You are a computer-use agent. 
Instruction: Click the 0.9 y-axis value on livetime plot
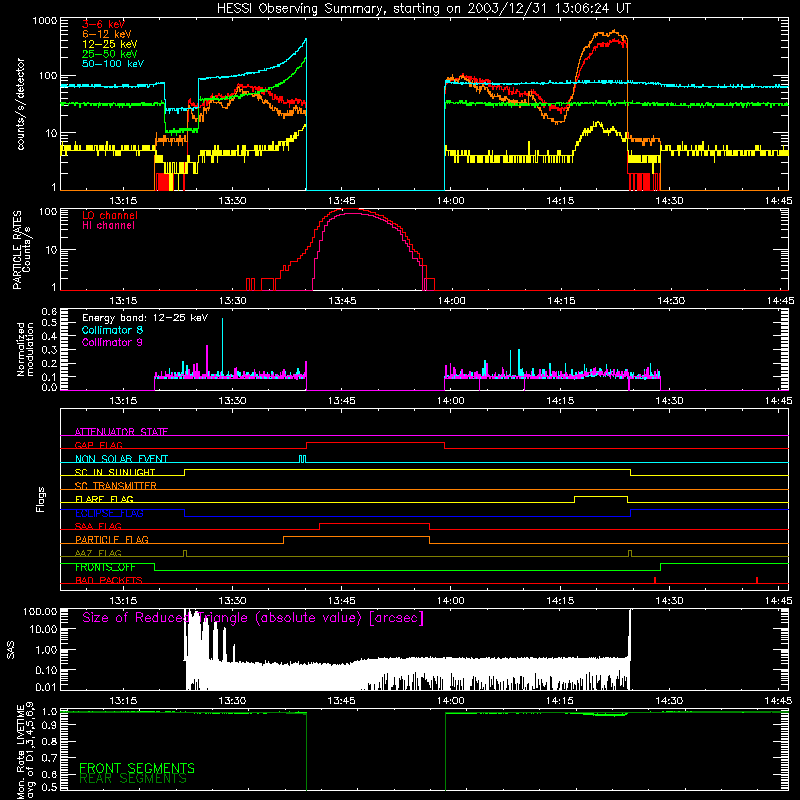click(x=49, y=726)
